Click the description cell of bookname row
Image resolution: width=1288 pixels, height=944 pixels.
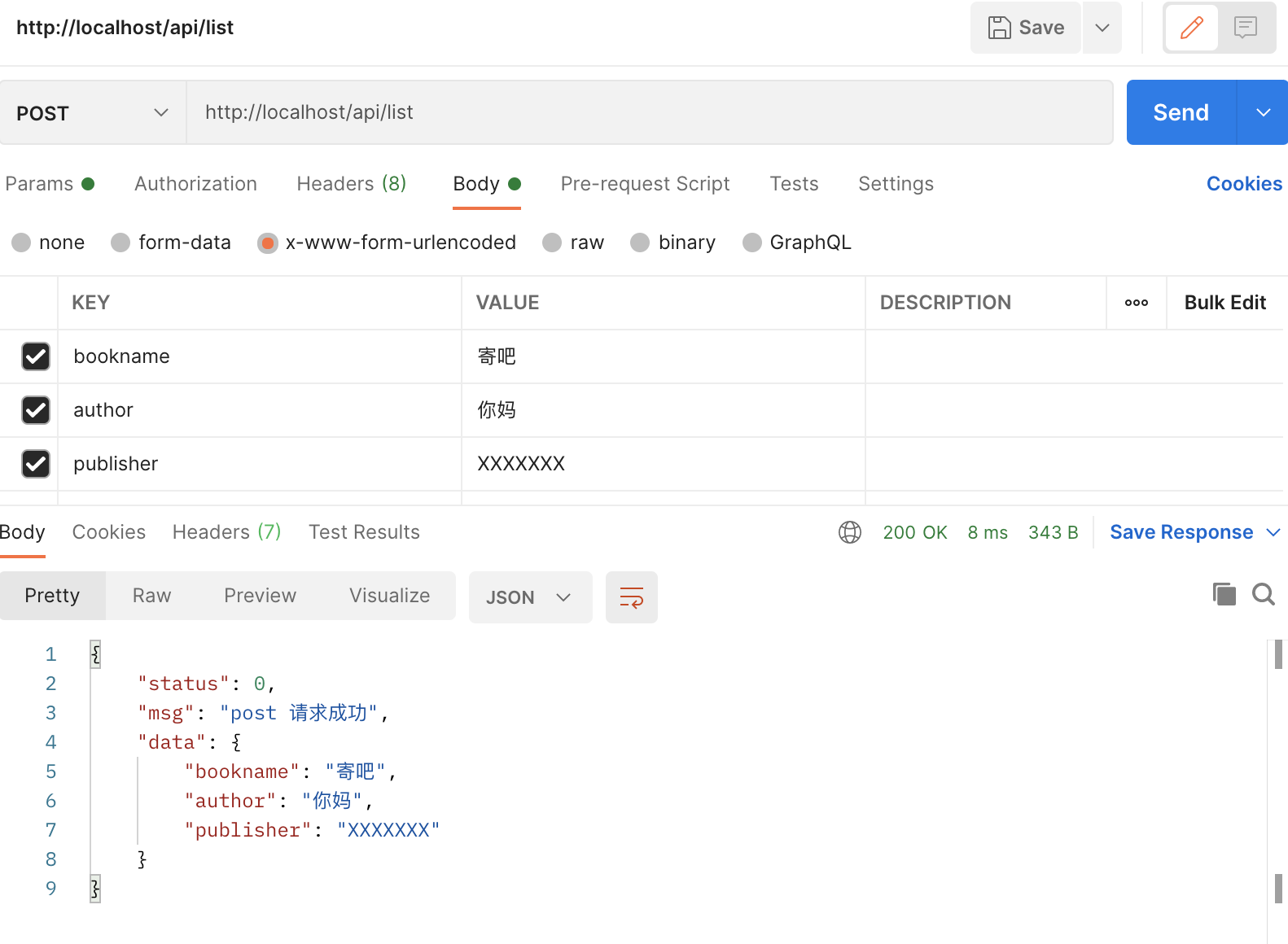point(1075,356)
